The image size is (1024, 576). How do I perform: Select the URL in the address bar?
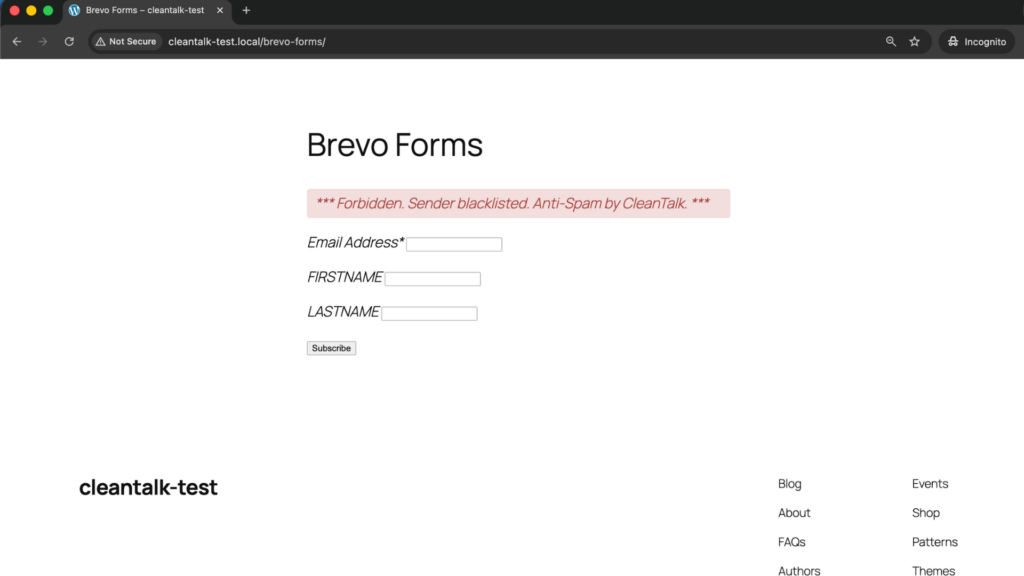(x=247, y=41)
